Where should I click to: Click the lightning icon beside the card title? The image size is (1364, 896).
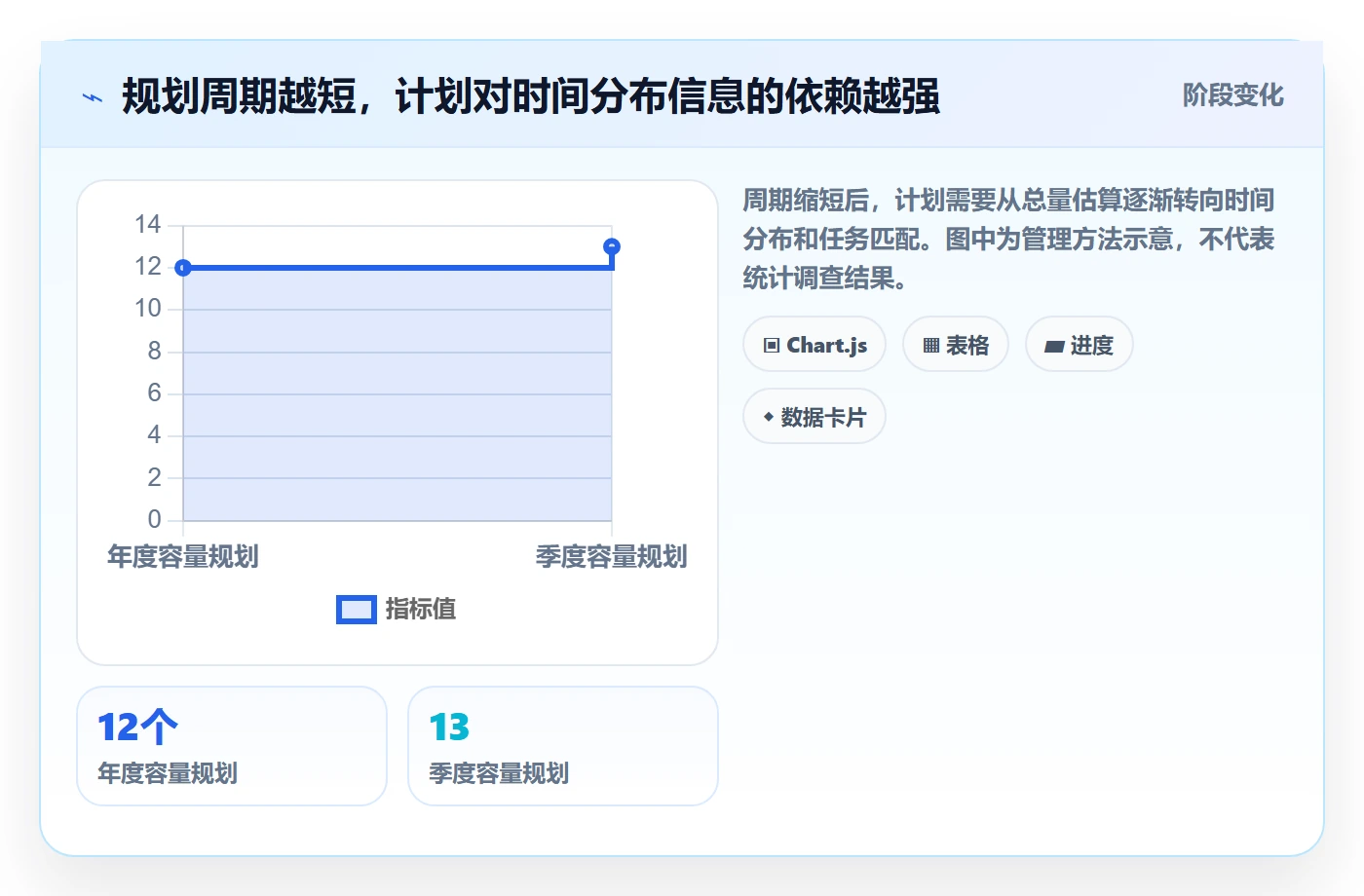93,97
